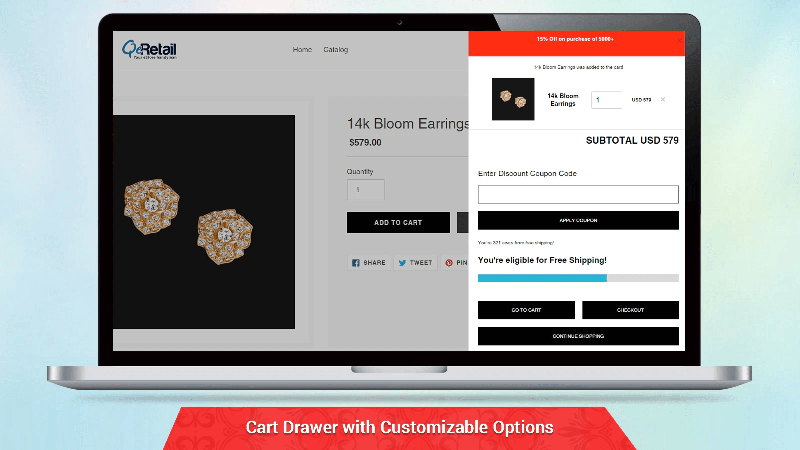Click the QeRetail logo
Image resolution: width=800 pixels, height=450 pixels.
click(149, 50)
